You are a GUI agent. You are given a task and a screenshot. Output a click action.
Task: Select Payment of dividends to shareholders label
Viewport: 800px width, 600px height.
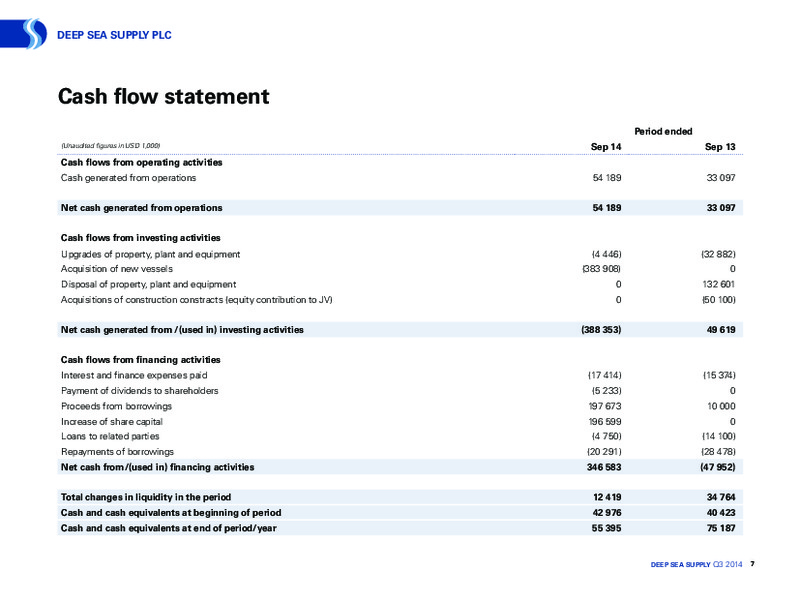coord(139,391)
